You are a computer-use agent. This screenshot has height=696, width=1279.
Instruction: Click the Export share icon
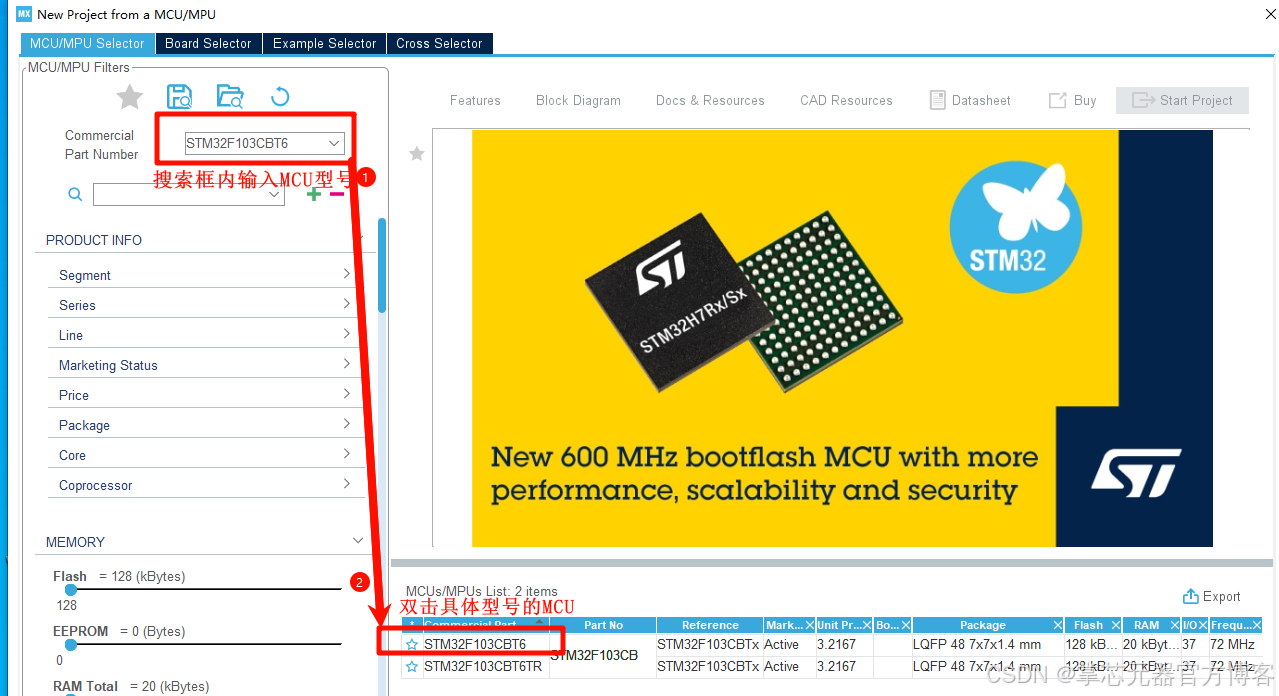coord(1190,596)
